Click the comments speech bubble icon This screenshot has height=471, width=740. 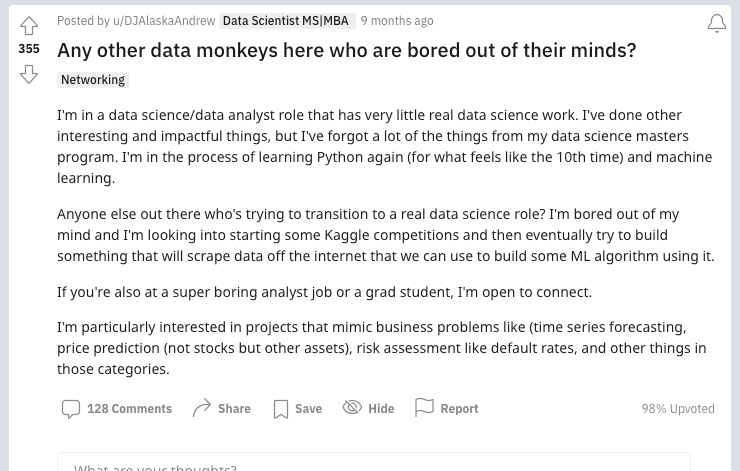pyautogui.click(x=71, y=409)
